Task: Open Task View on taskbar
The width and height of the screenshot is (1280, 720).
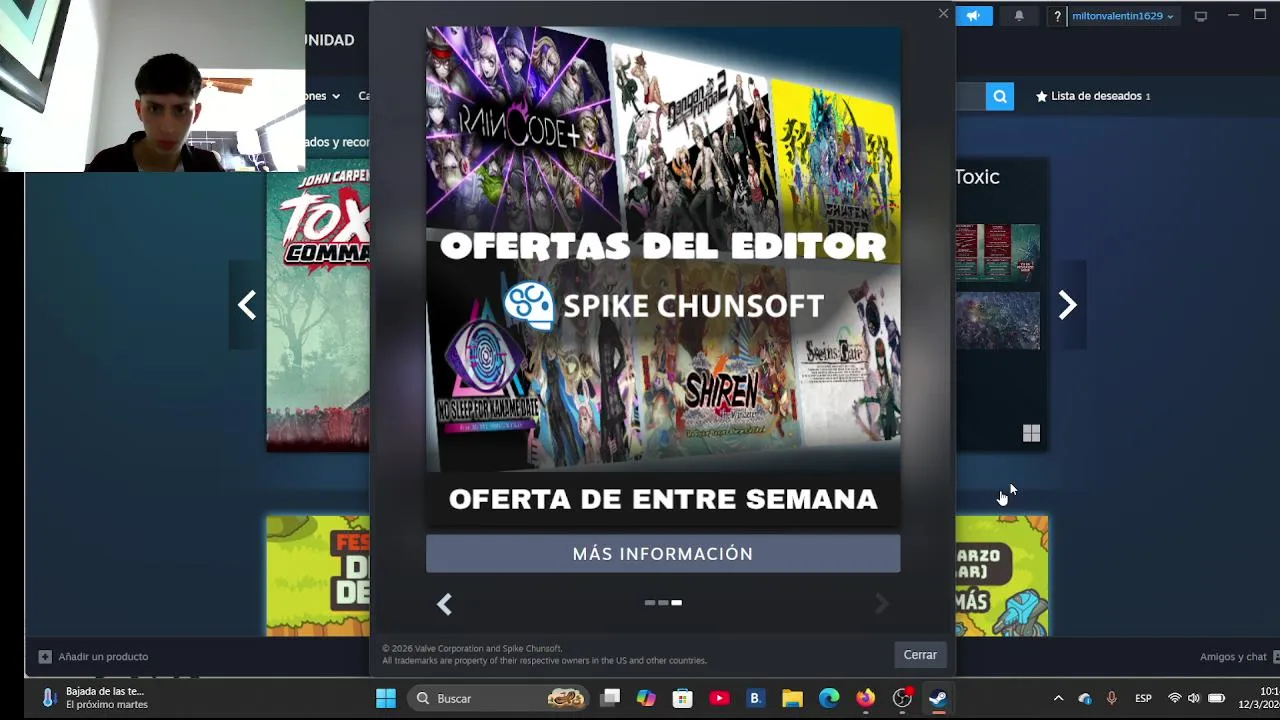Action: click(610, 698)
